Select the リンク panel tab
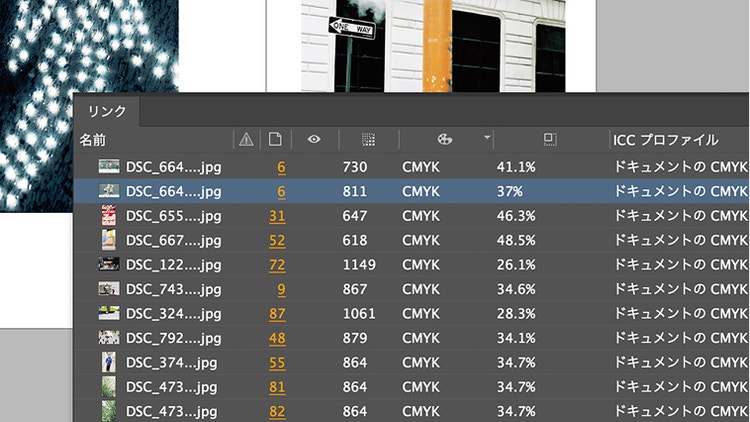The width and height of the screenshot is (750, 422). (x=107, y=111)
